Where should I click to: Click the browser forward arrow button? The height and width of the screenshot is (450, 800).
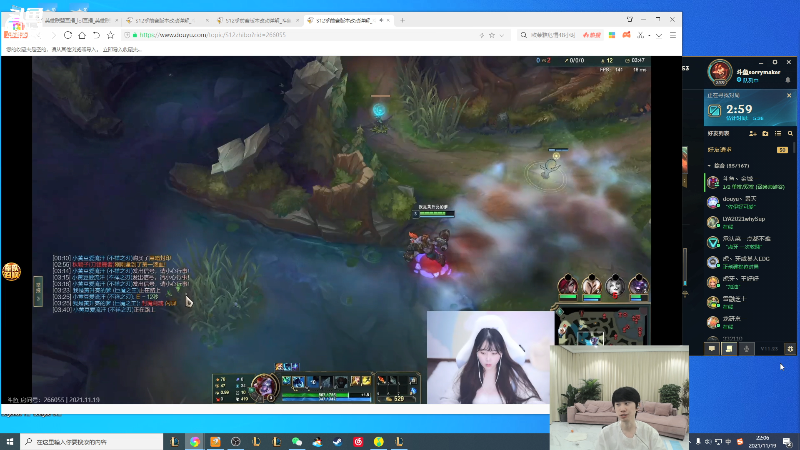point(53,35)
